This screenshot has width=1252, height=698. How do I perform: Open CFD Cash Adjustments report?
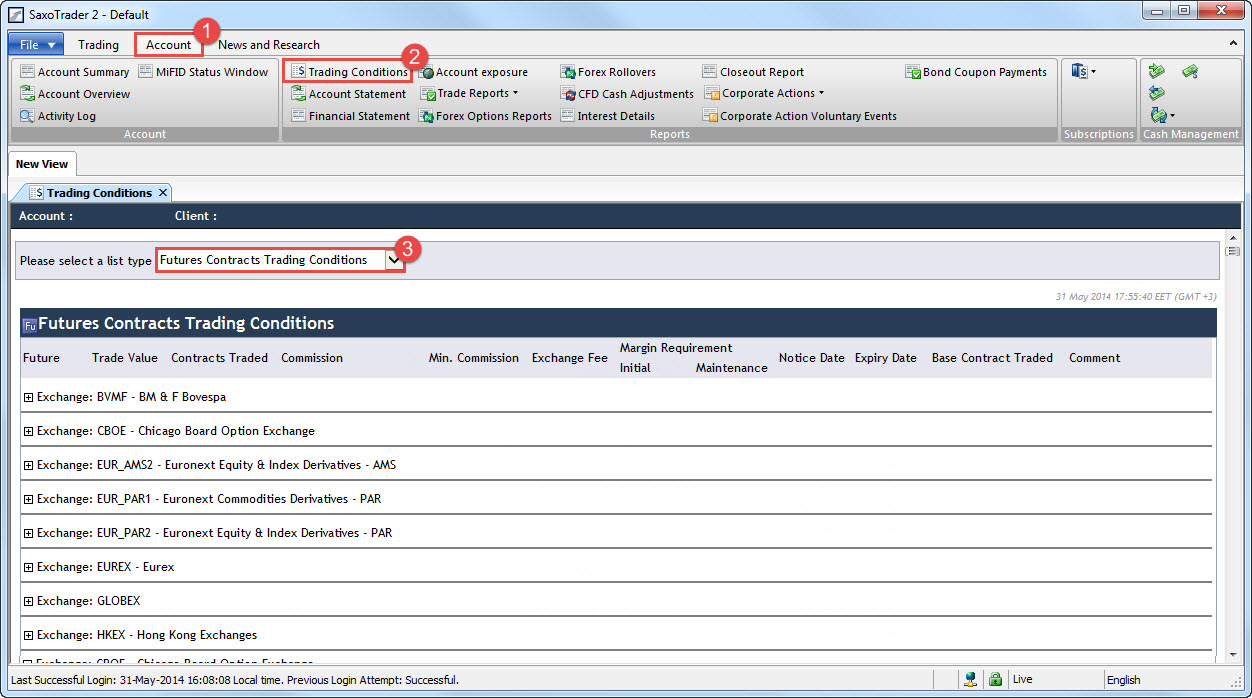pyautogui.click(x=627, y=94)
